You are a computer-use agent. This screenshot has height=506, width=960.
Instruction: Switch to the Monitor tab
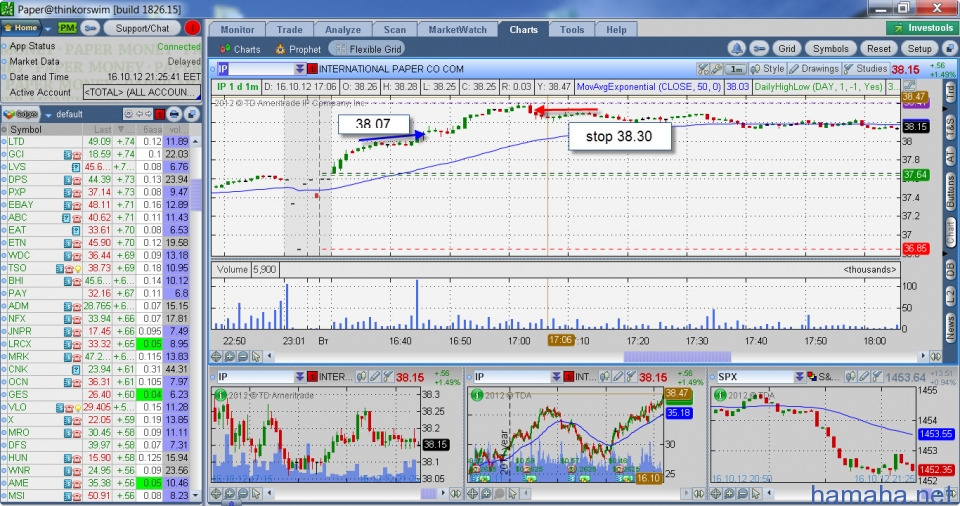coord(238,29)
